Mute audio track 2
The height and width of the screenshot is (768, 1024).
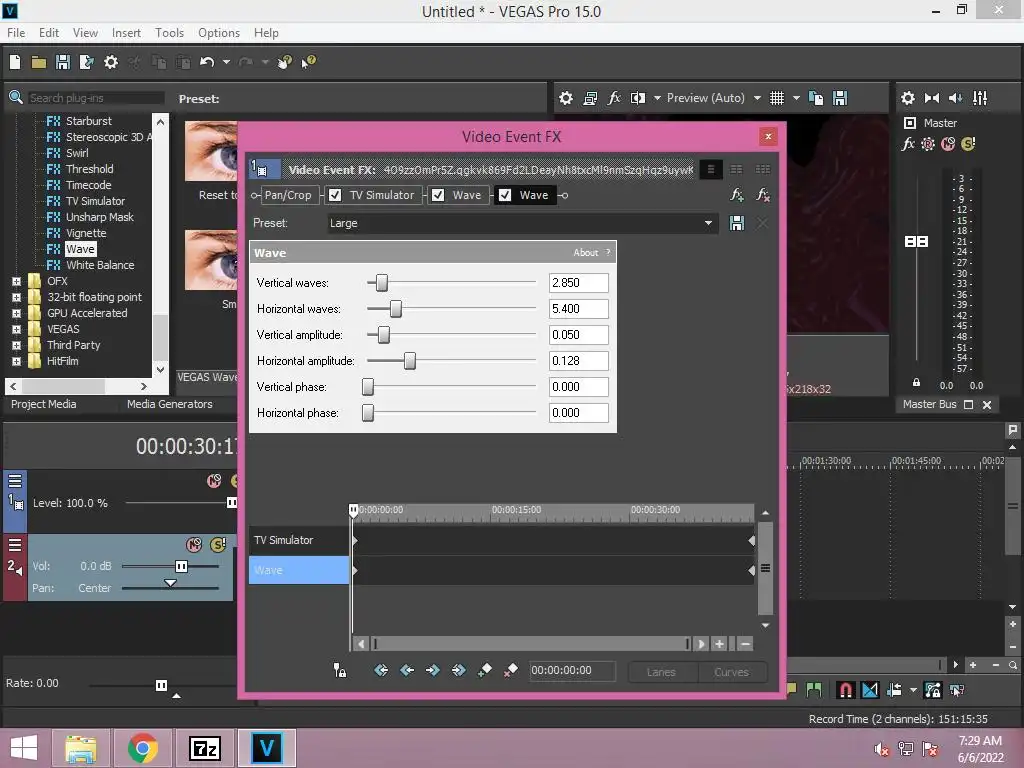tap(194, 545)
